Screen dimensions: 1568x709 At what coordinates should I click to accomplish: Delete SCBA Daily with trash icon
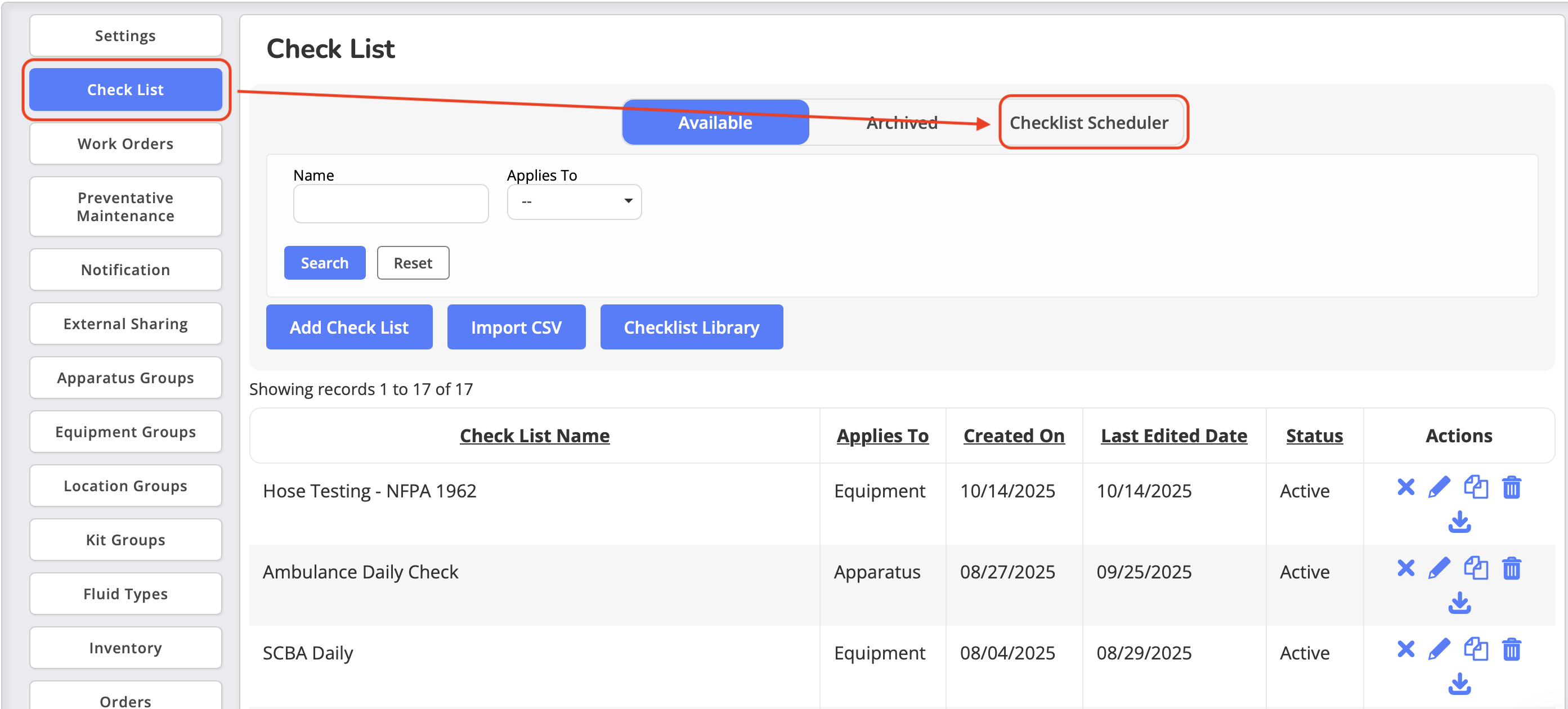click(1511, 649)
